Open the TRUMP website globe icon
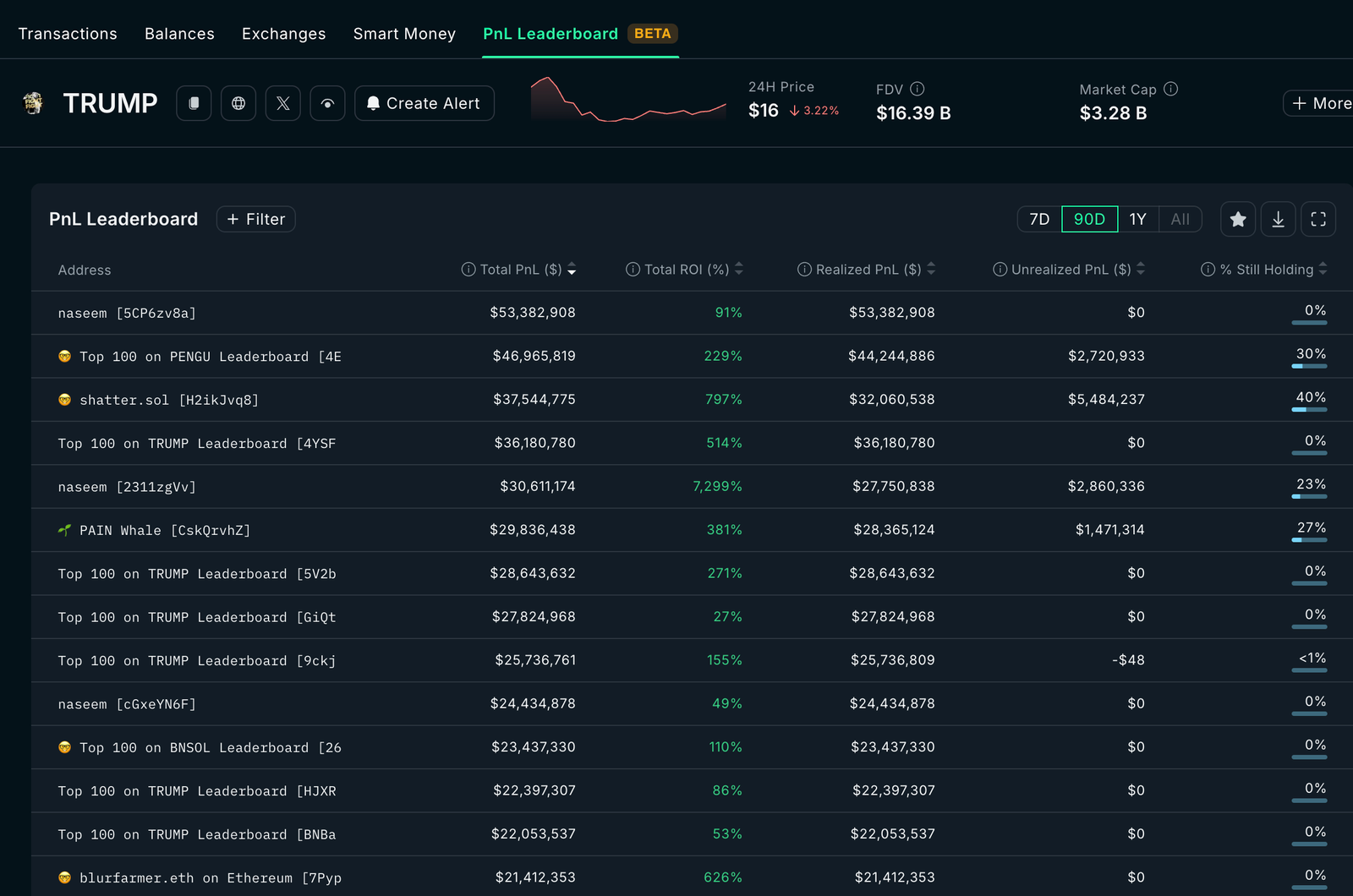 (238, 103)
